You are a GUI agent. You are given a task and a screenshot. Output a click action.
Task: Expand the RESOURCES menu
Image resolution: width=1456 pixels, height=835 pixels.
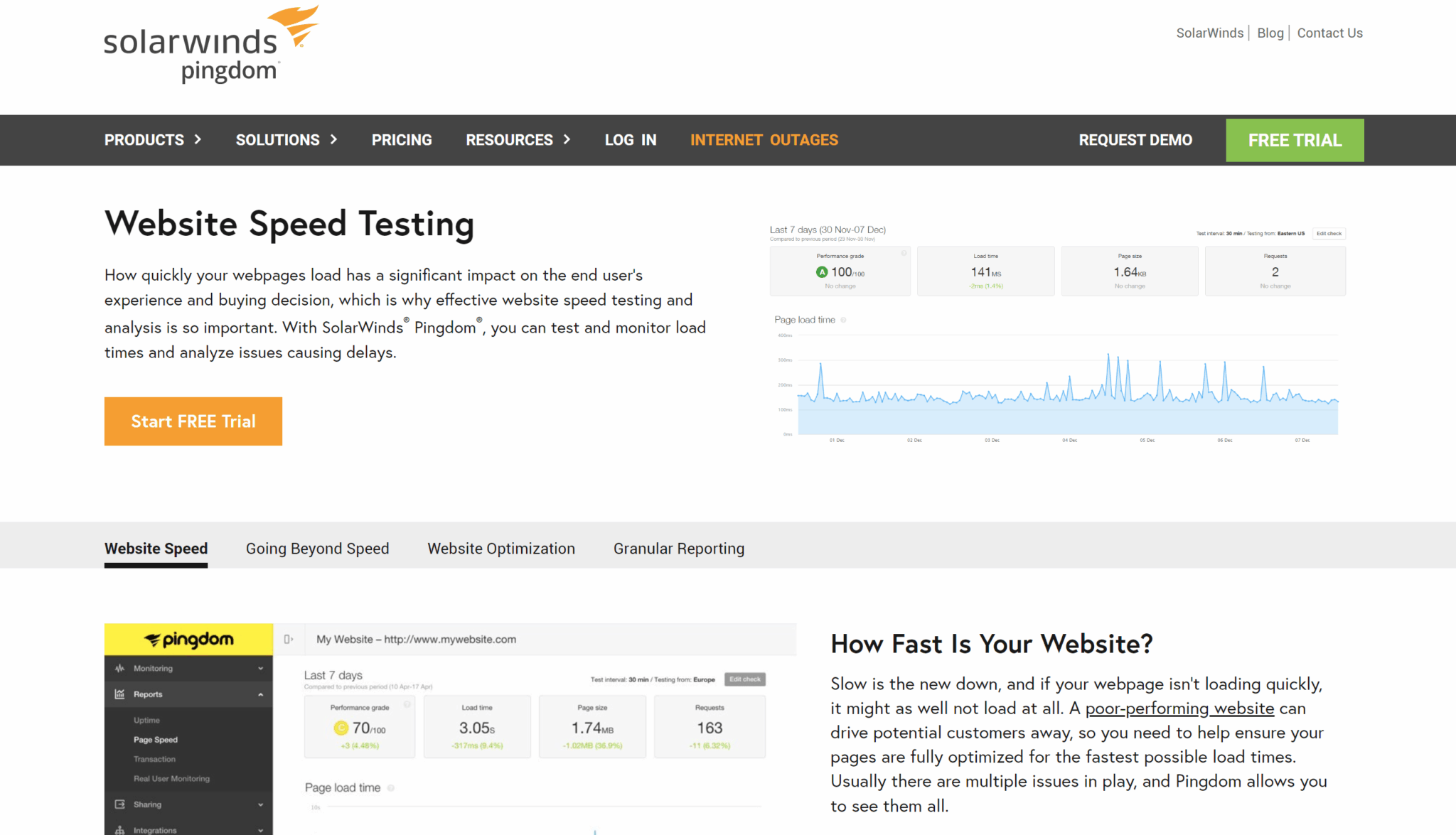518,140
